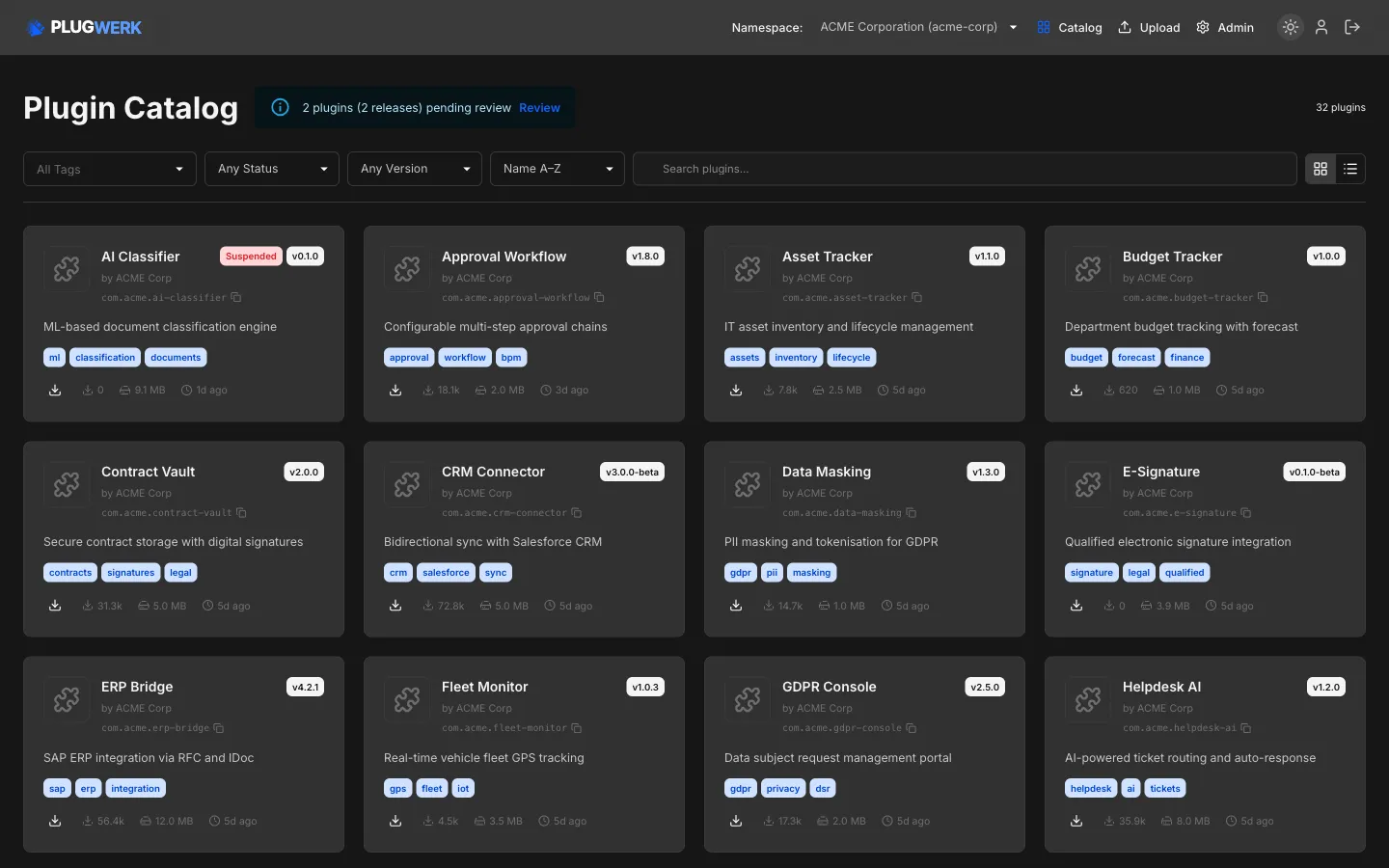The height and width of the screenshot is (868, 1389).
Task: Click the user profile icon
Action: click(1321, 27)
